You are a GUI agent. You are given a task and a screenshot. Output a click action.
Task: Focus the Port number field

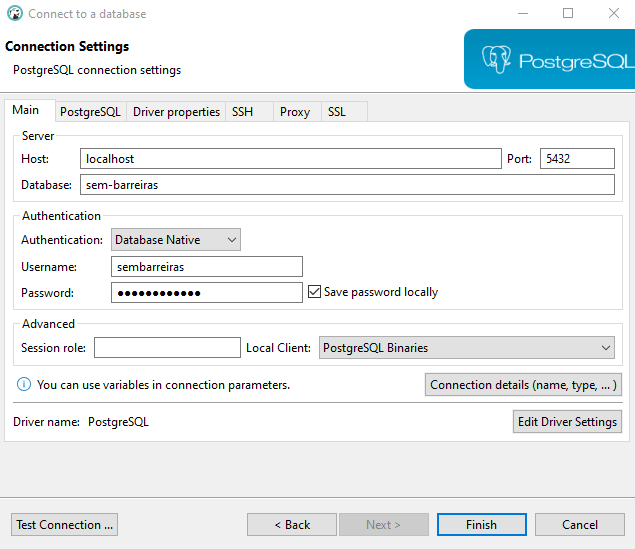pos(576,159)
